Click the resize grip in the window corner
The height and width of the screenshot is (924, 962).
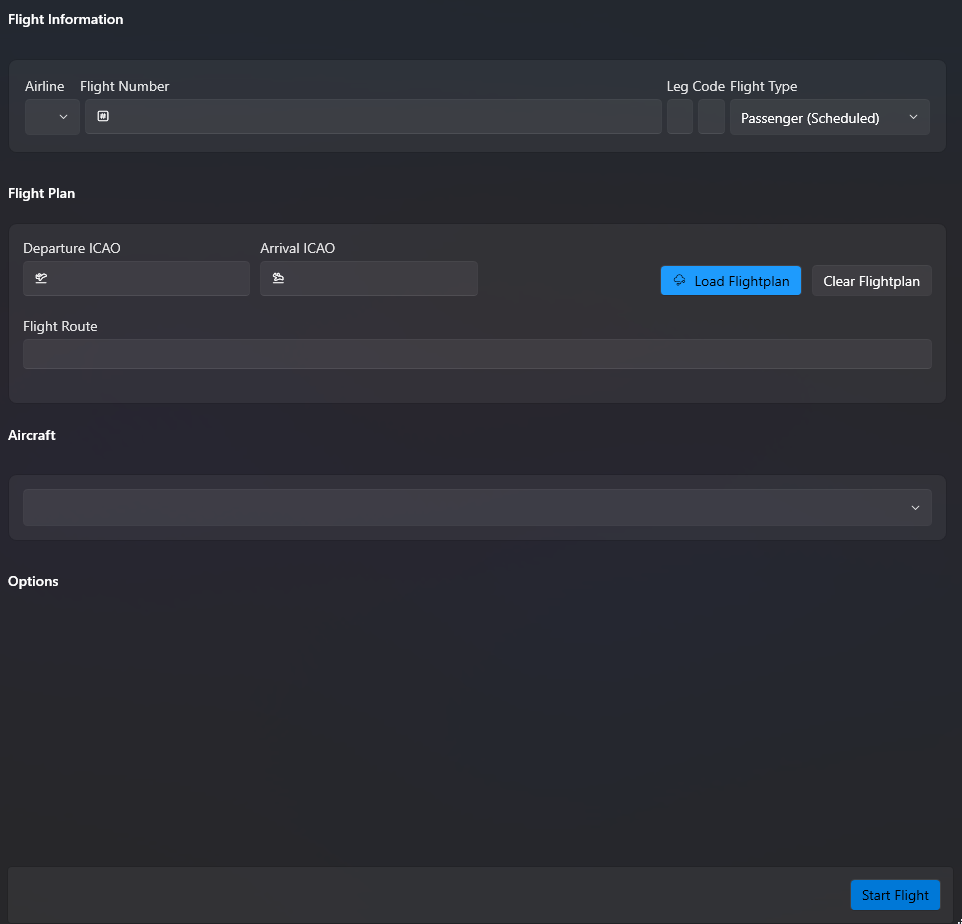(957, 919)
